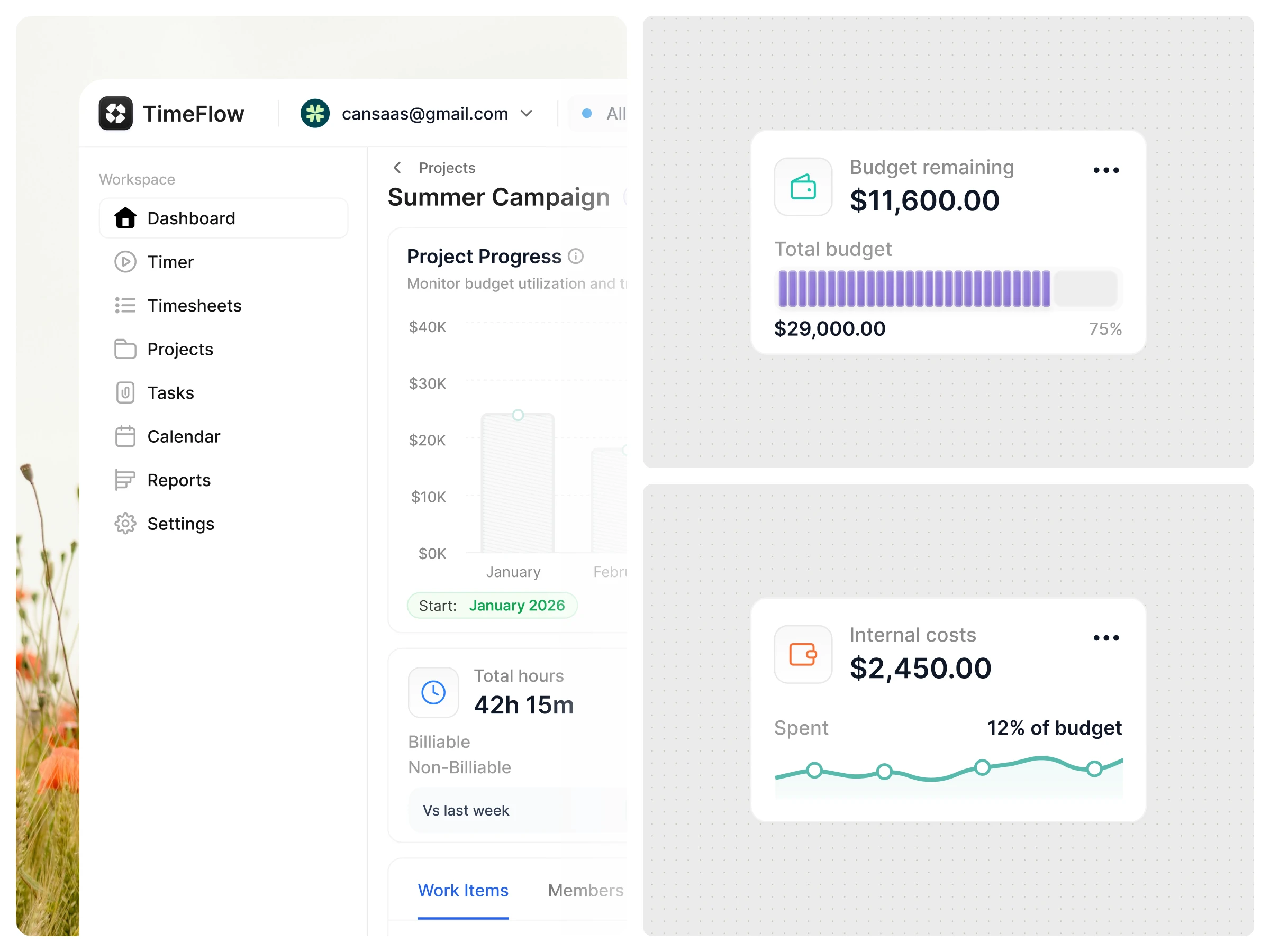
Task: Click the blue clock Total hours icon
Action: (433, 692)
